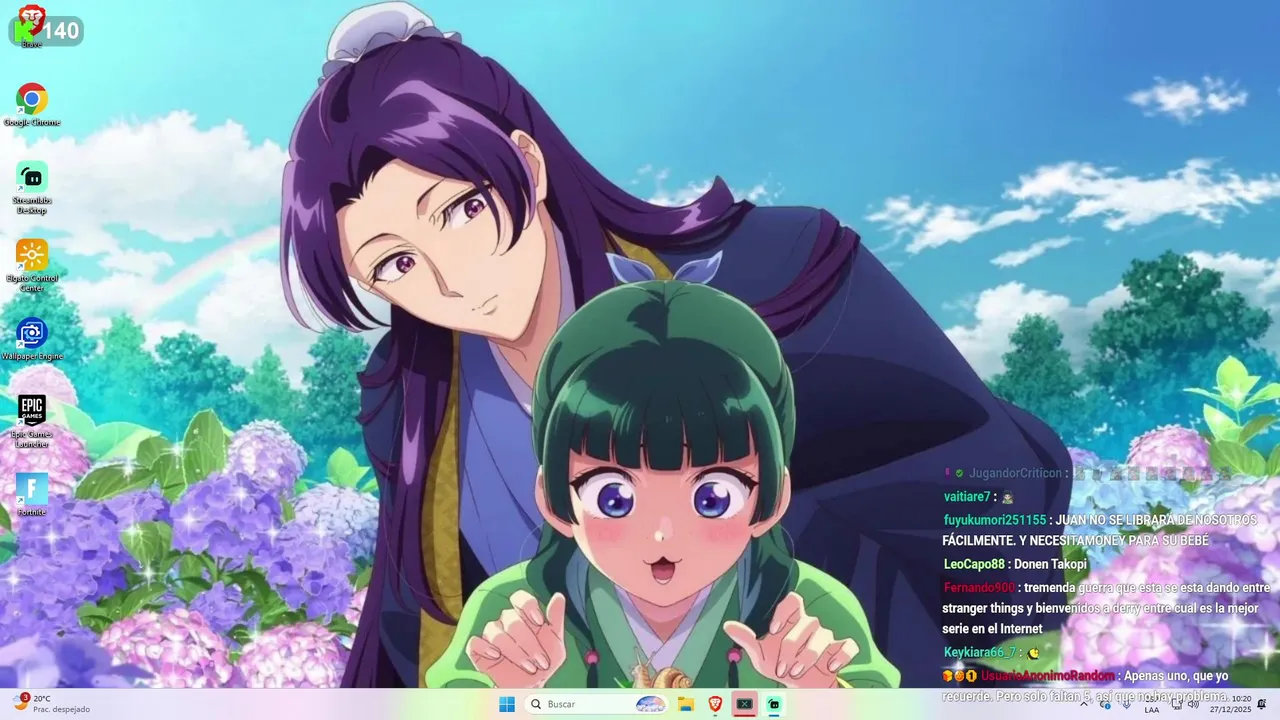
Task: Click the username Keykiara66_7 in chat
Action: pos(980,652)
